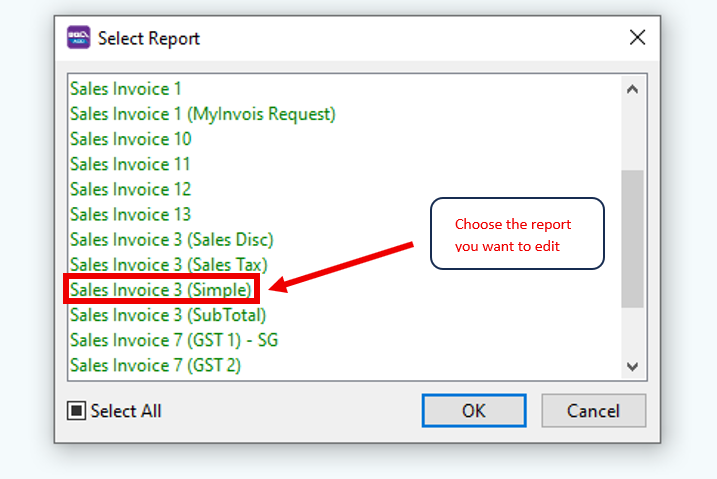
Task: Click the vertical scrollbar thumb
Action: coord(631,238)
